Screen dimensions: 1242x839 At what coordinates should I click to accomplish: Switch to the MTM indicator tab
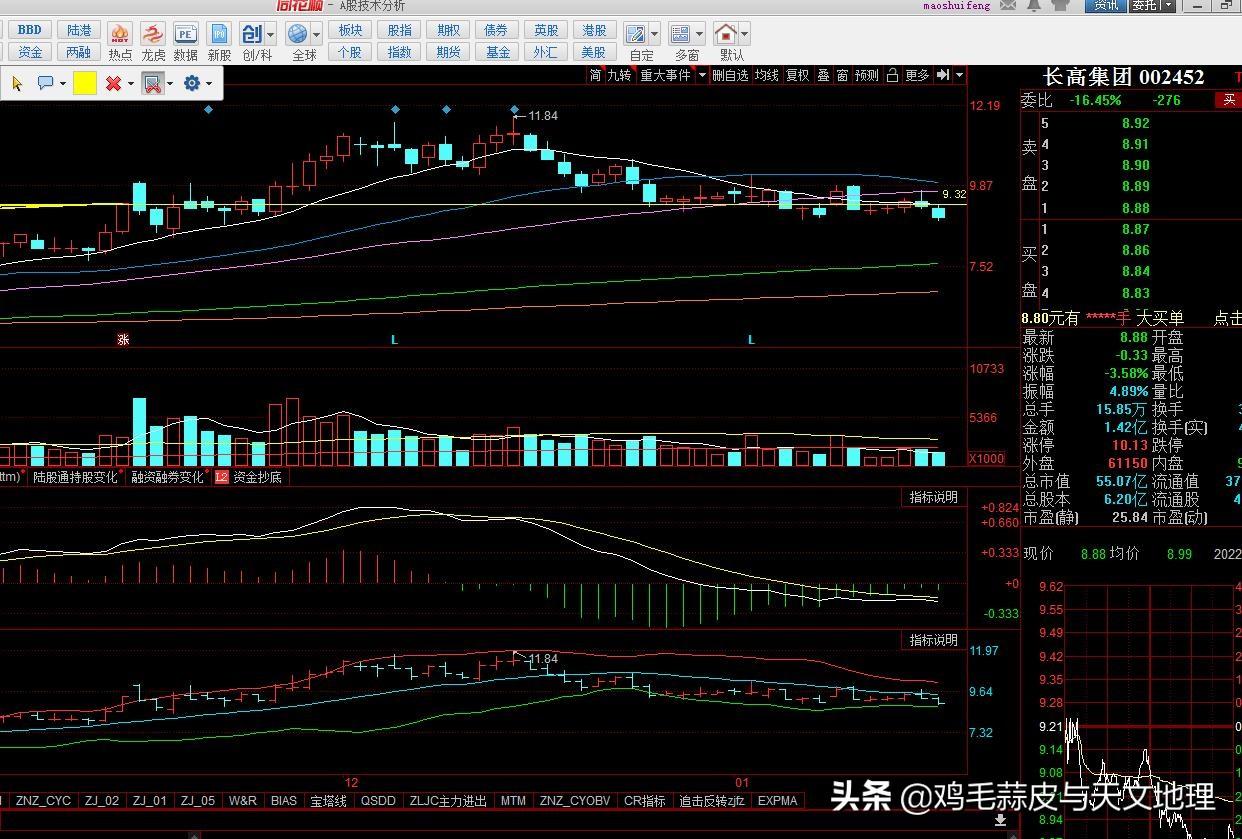513,801
